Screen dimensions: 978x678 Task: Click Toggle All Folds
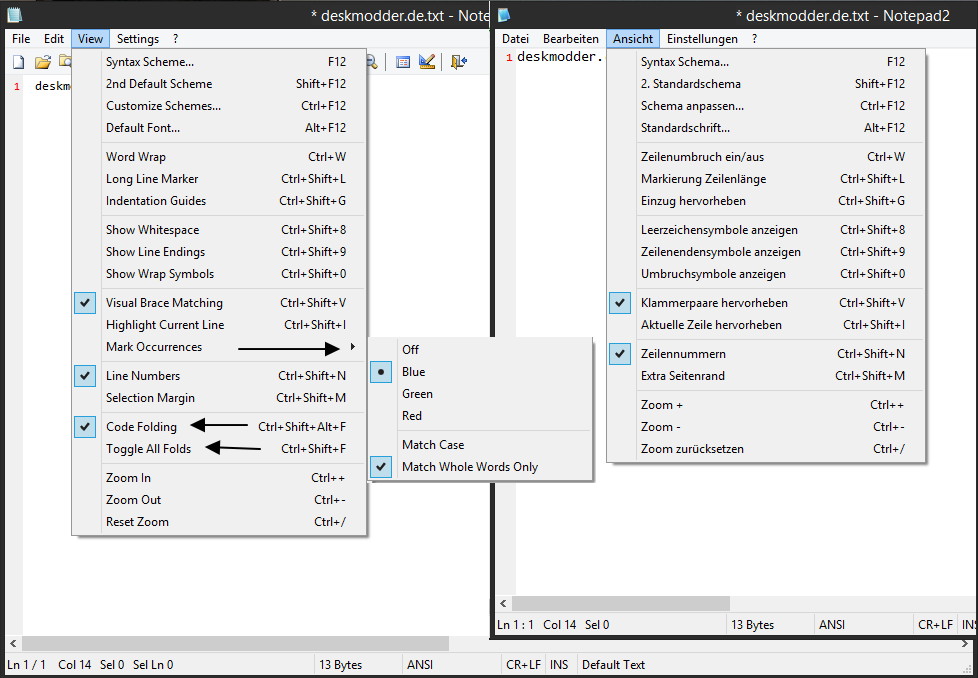pos(219,449)
